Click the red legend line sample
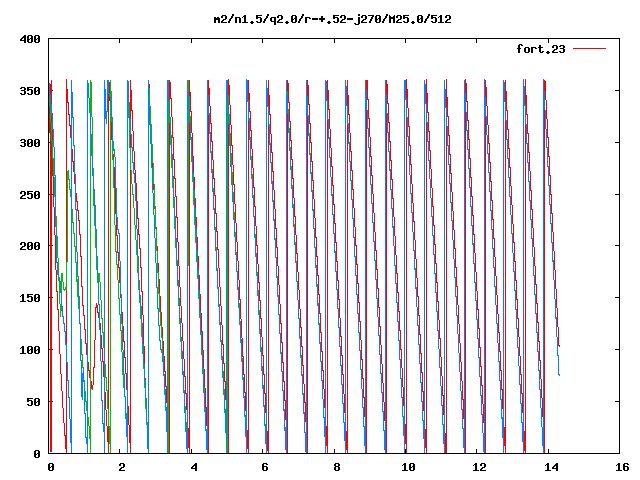 tap(589, 49)
